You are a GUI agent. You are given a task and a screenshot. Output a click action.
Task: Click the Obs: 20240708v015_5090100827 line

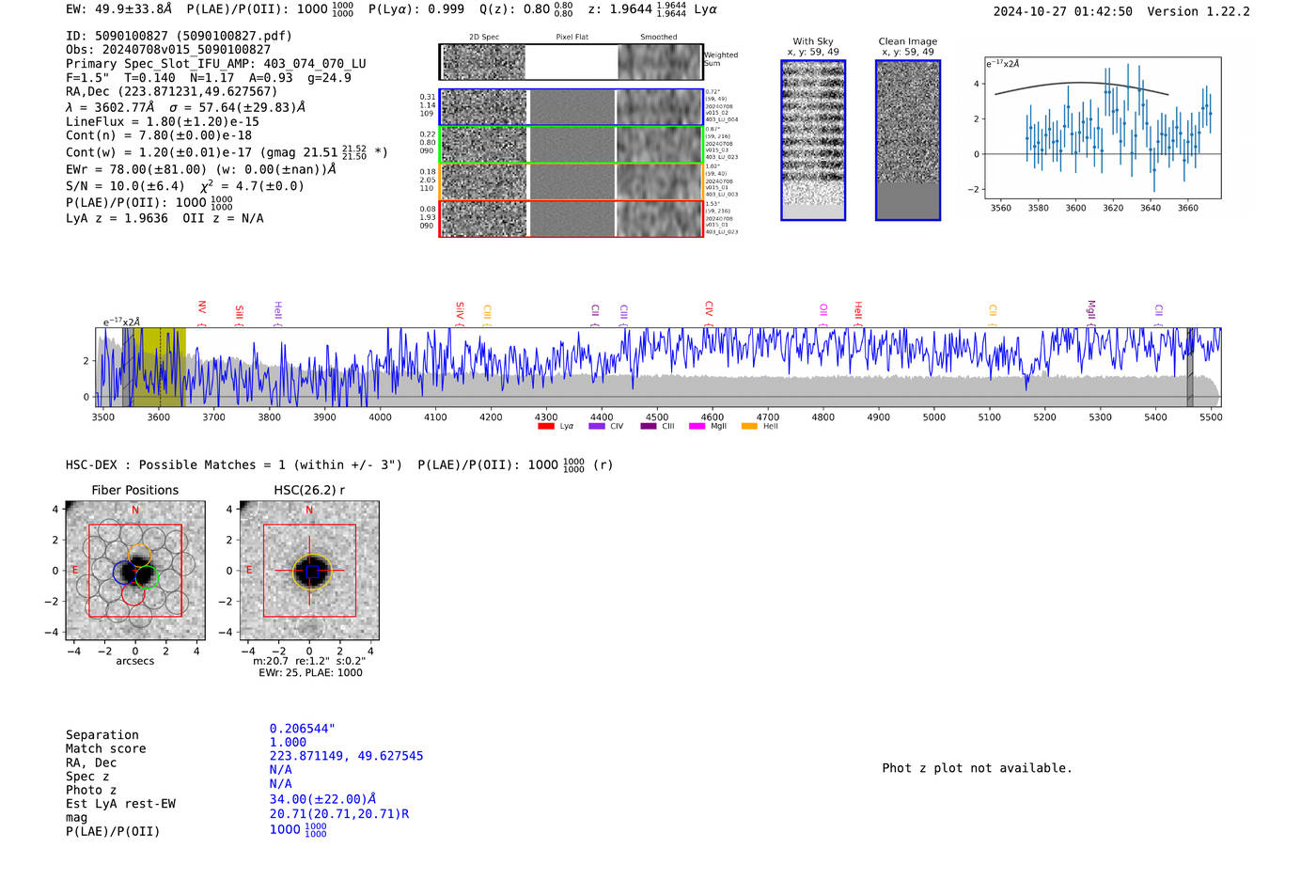point(168,50)
